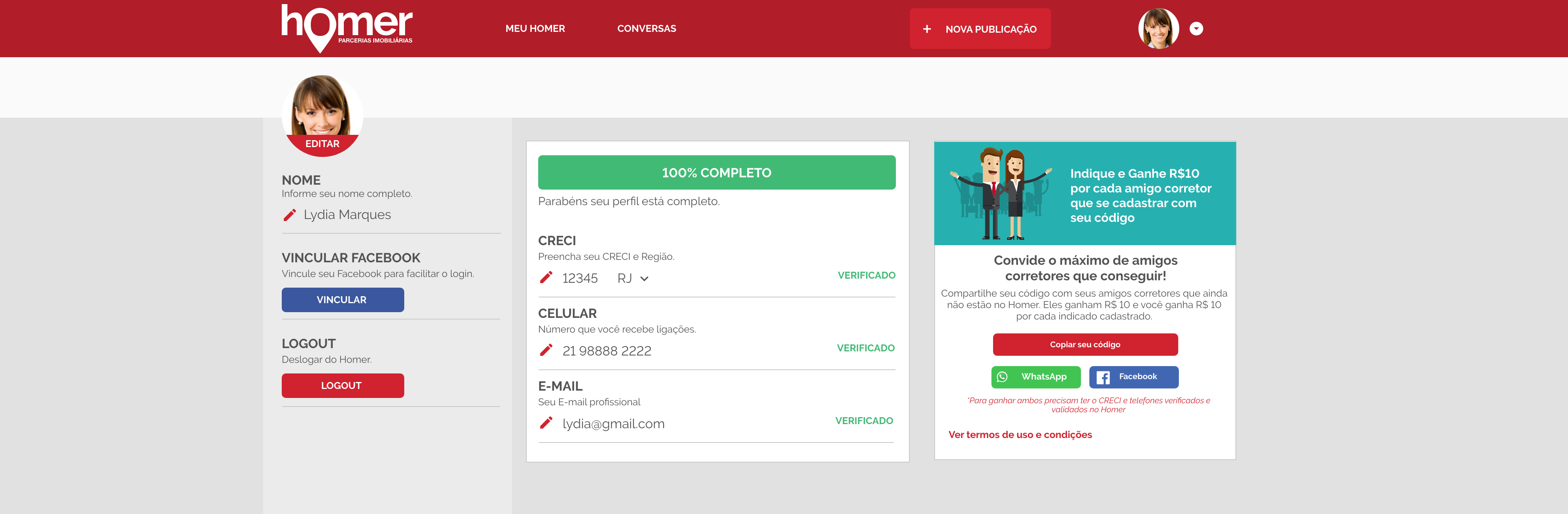Click the blue Vincular Facebook button
This screenshot has width=1568, height=514.
pyautogui.click(x=343, y=299)
